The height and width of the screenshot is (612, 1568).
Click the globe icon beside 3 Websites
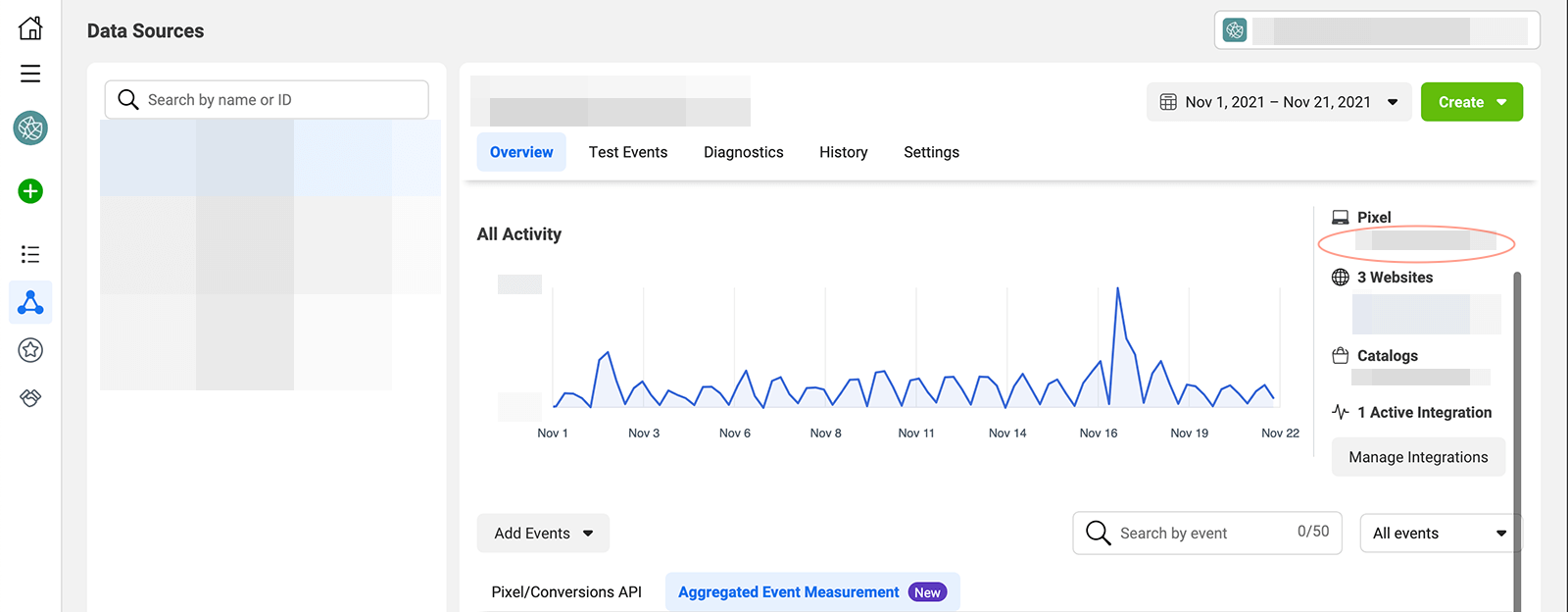1341,278
